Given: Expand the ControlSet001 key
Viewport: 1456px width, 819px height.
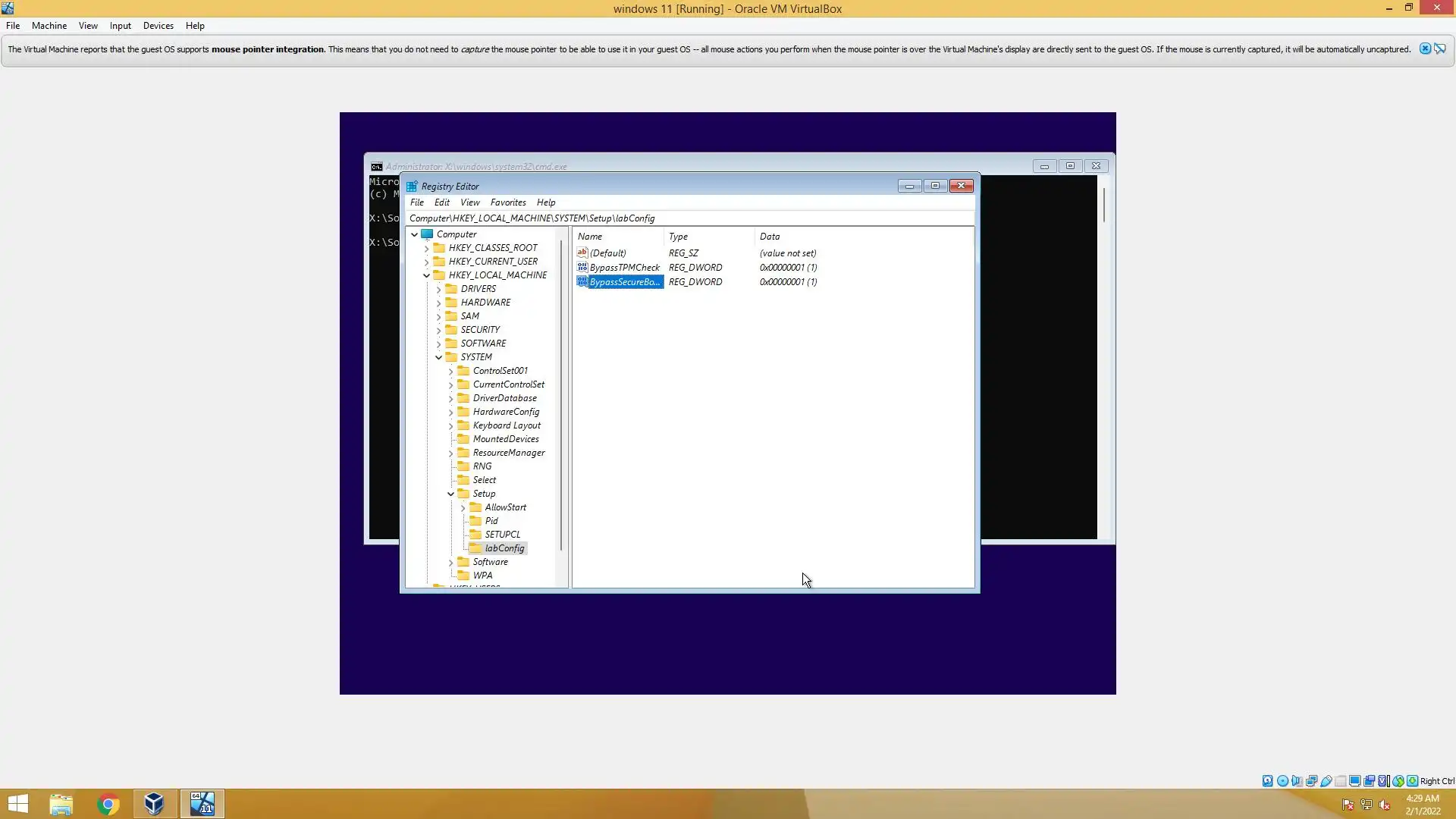Looking at the screenshot, I should [x=450, y=371].
